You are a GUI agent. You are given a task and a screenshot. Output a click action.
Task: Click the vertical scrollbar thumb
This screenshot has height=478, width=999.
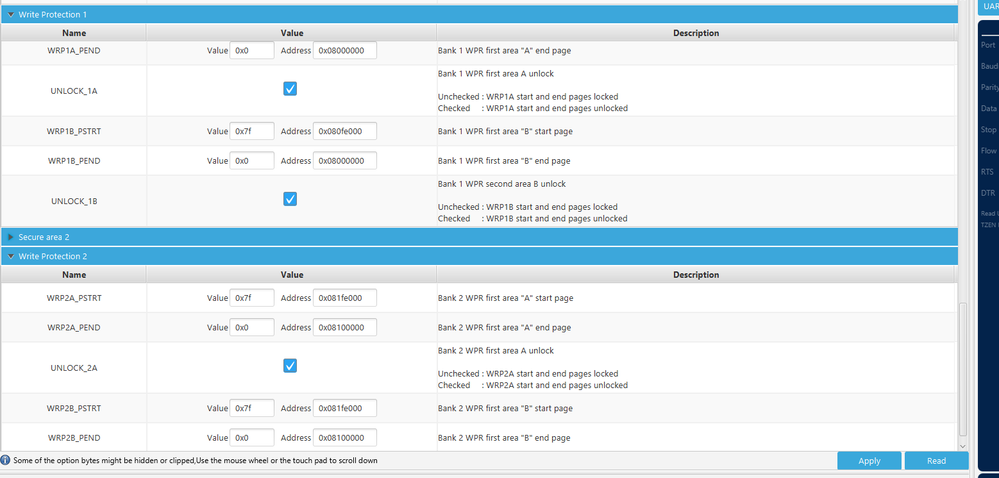pos(963,370)
